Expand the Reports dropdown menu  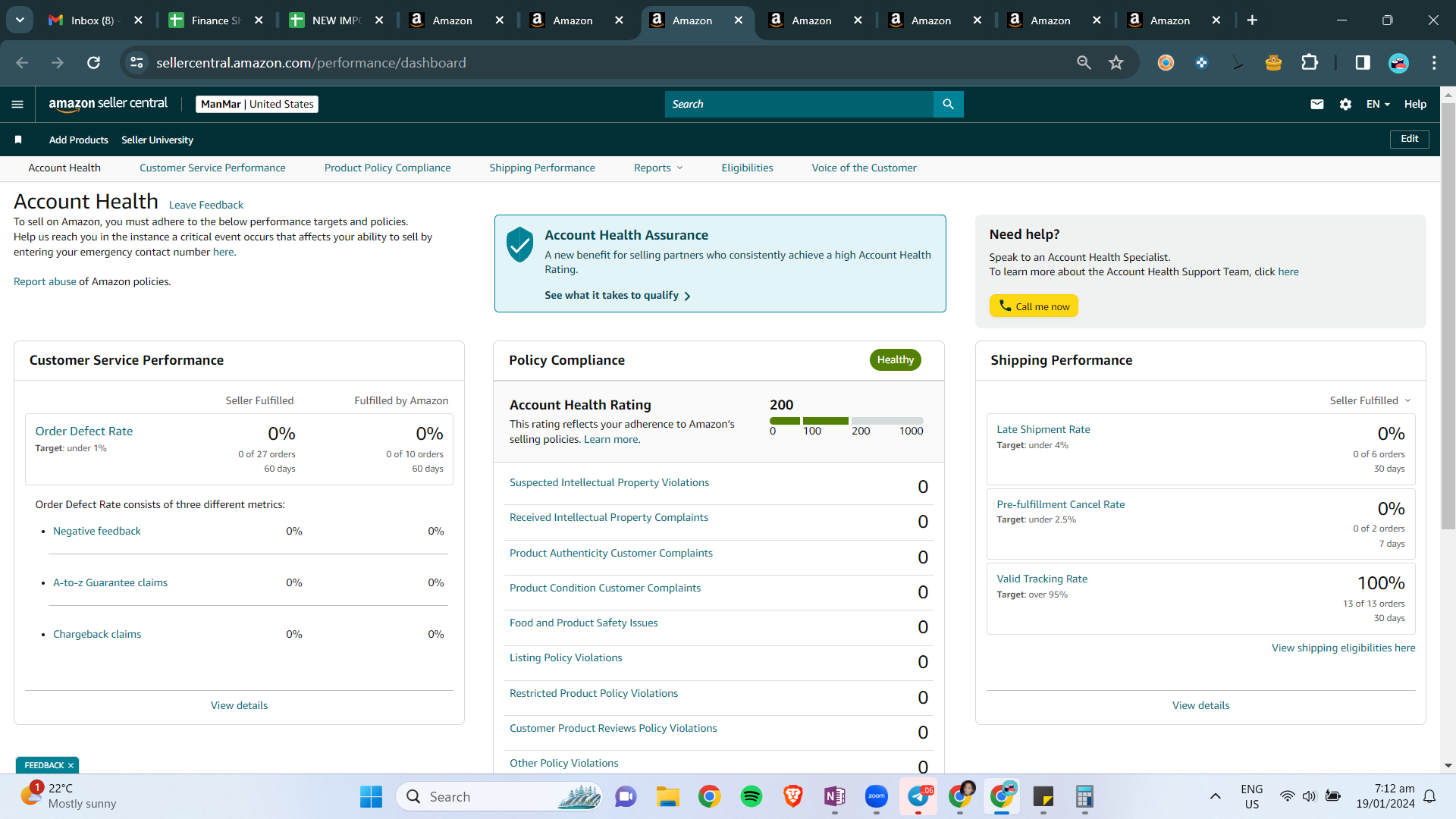click(658, 168)
